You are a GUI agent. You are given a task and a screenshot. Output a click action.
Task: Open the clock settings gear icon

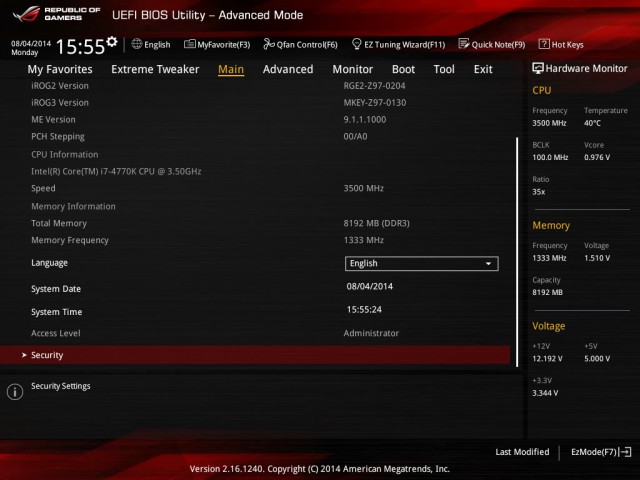[x=112, y=42]
